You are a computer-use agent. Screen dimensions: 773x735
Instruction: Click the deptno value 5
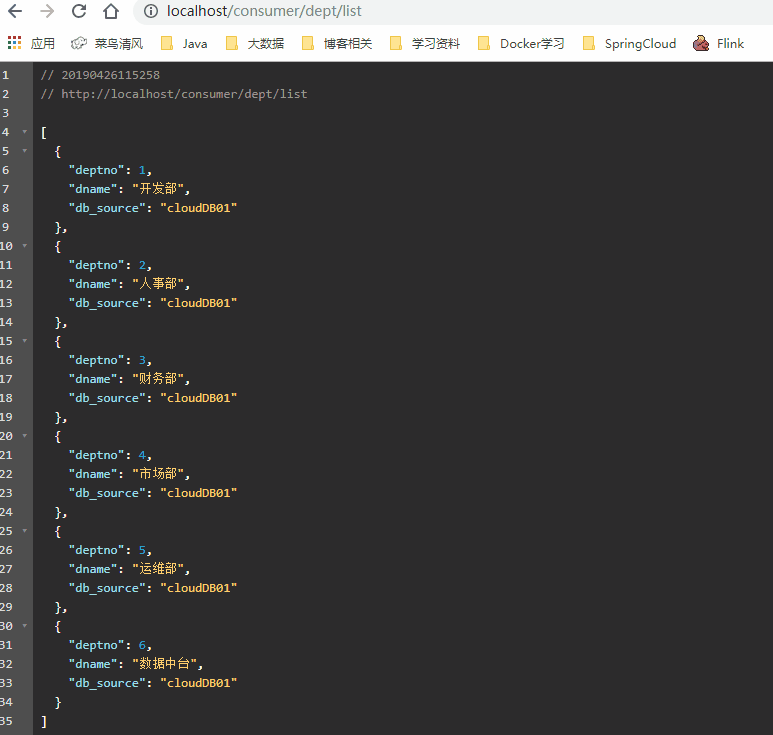(x=142, y=550)
